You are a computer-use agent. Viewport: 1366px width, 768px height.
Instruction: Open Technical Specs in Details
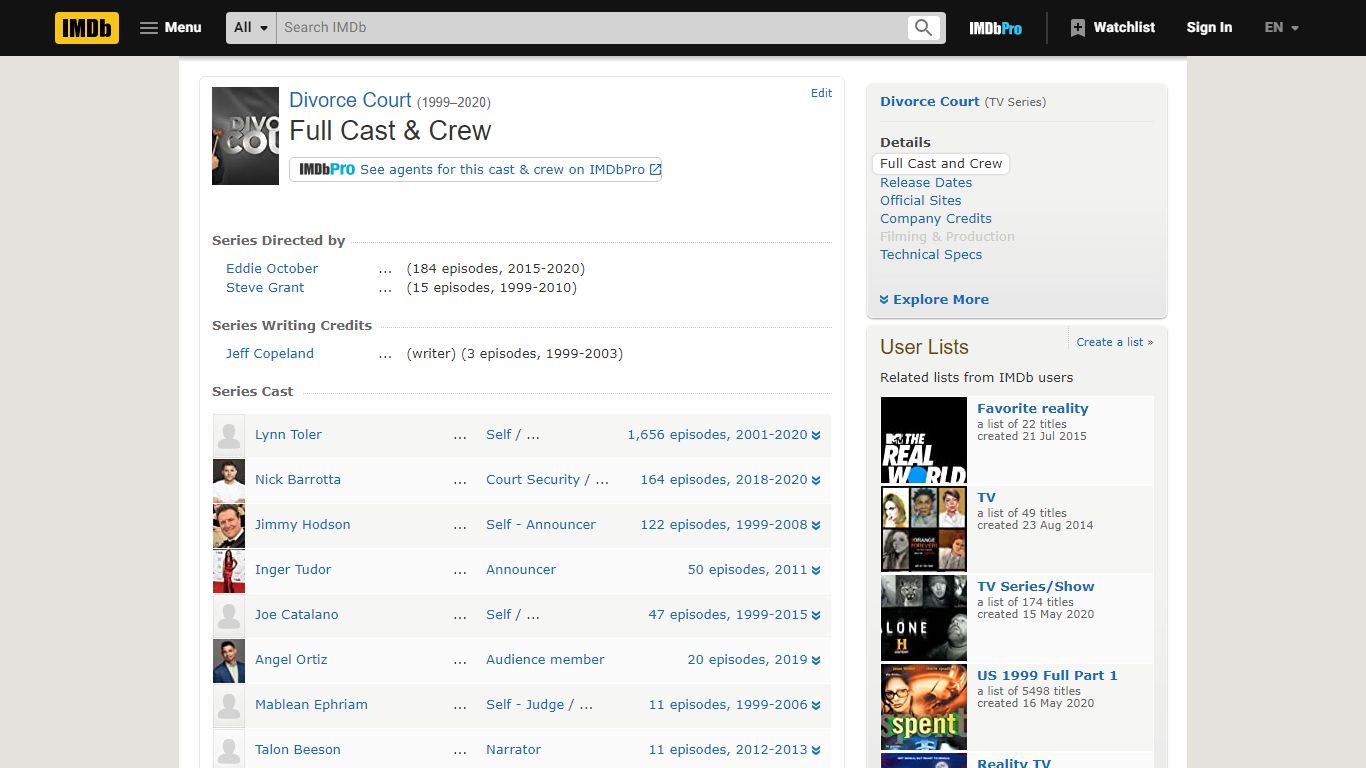pyautogui.click(x=931, y=255)
